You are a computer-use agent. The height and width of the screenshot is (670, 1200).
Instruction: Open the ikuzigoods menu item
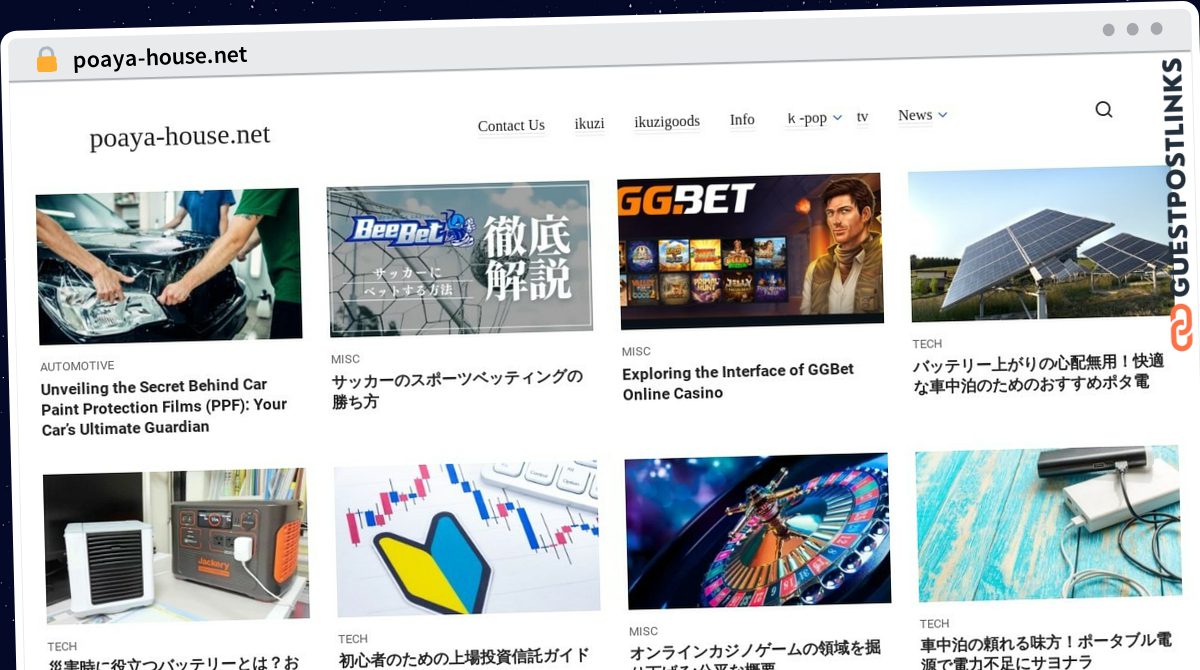pos(667,121)
